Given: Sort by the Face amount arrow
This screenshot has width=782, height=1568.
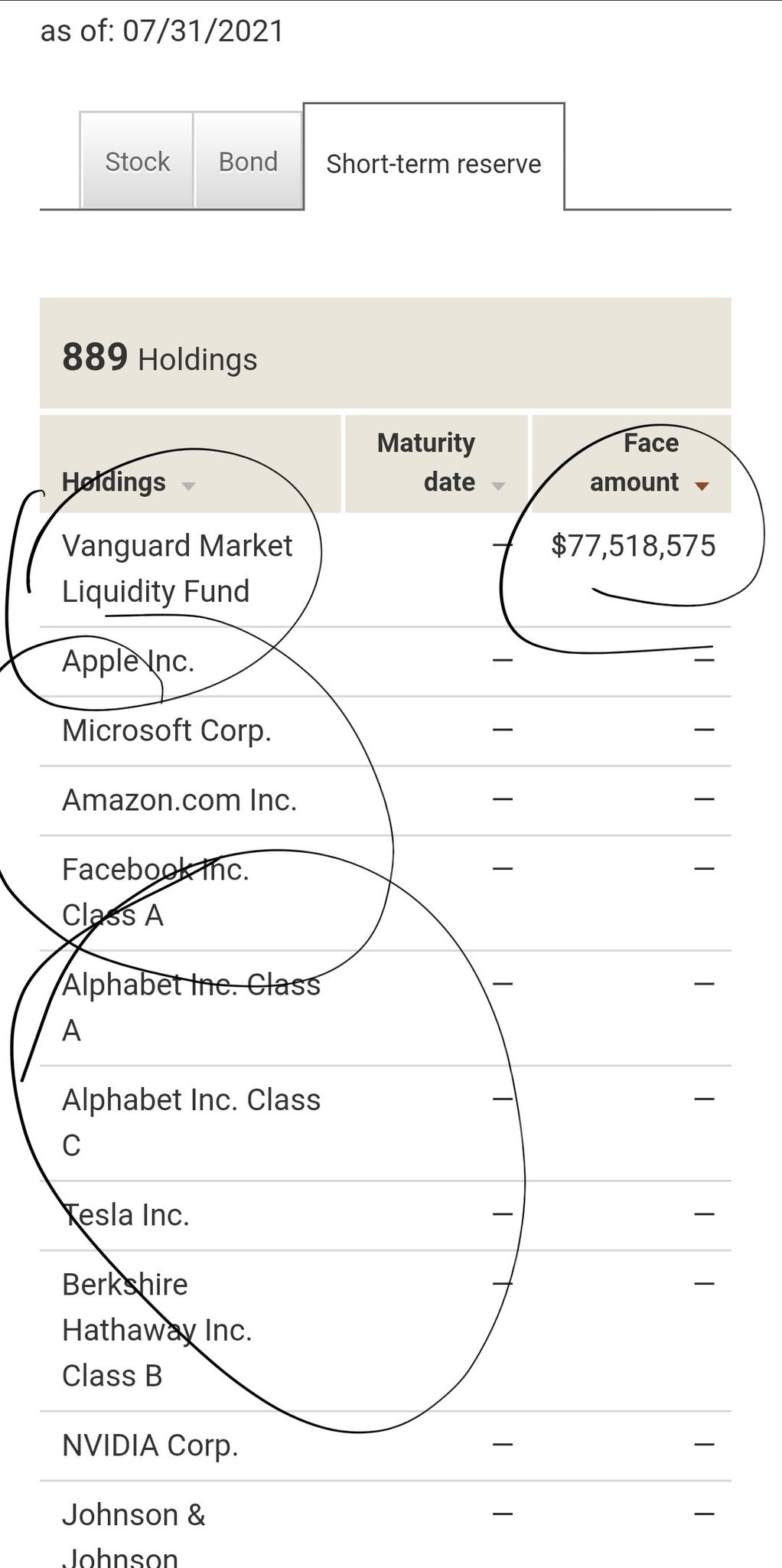Looking at the screenshot, I should coord(701,485).
